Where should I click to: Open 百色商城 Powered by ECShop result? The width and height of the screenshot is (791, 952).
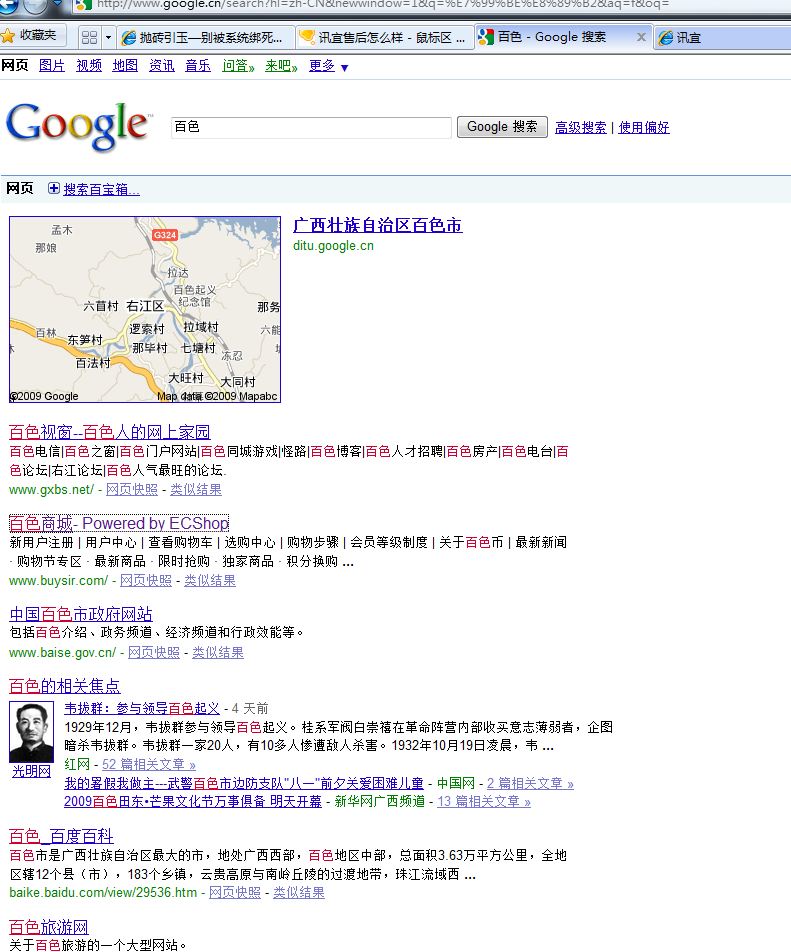(119, 523)
